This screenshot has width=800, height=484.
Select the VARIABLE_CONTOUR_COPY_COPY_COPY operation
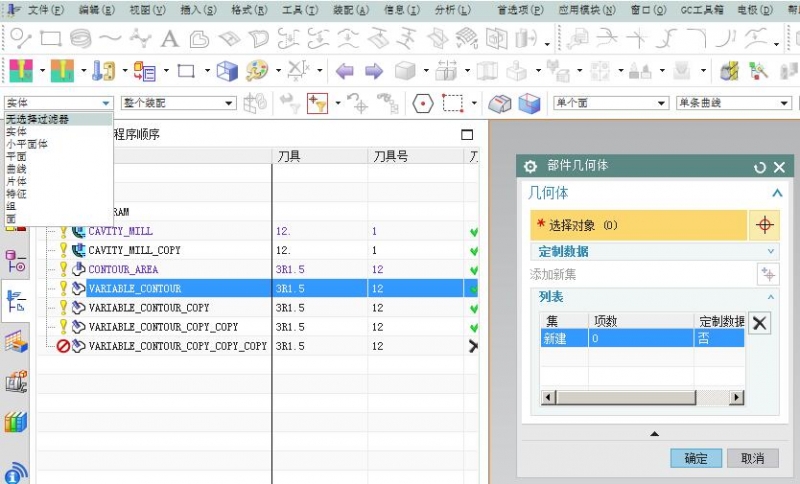[x=178, y=346]
